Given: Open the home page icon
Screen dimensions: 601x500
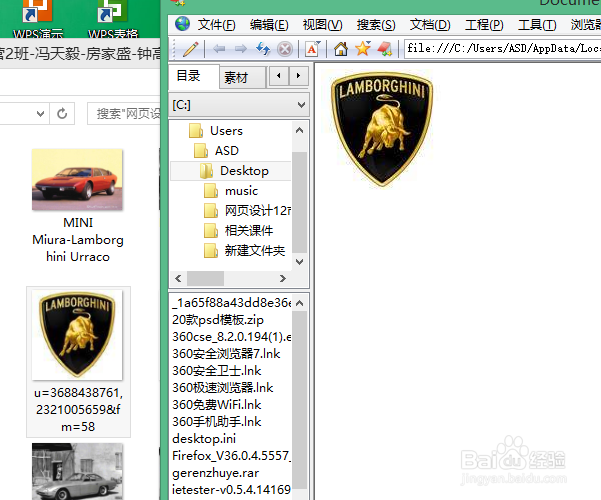Looking at the screenshot, I should click(341, 49).
